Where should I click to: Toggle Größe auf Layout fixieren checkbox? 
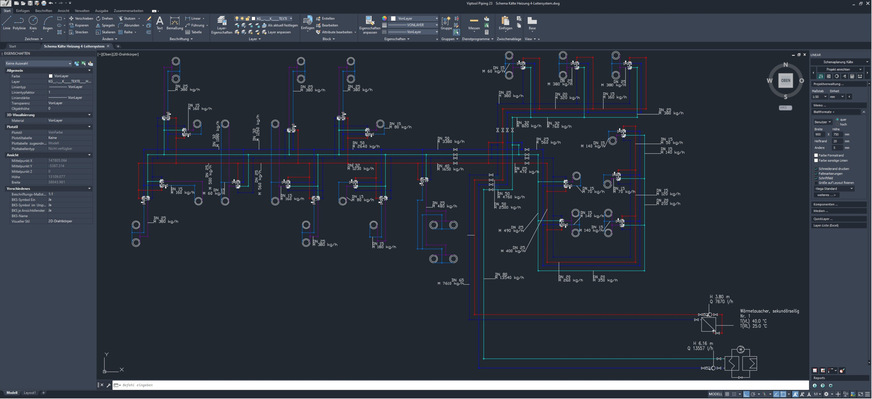click(x=816, y=183)
